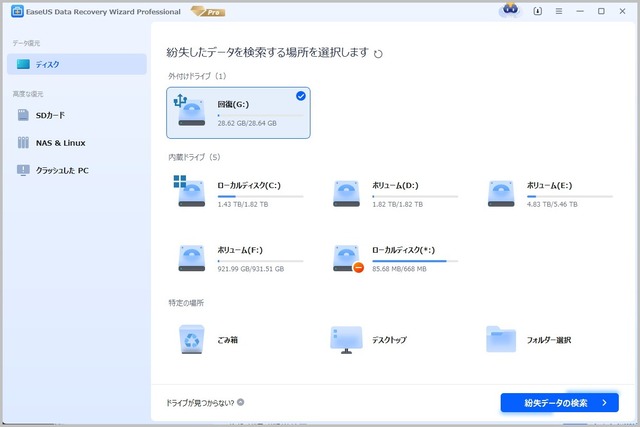640x427 pixels.
Task: Toggle the checkmark on 回復(G:) drive
Action: [x=301, y=96]
